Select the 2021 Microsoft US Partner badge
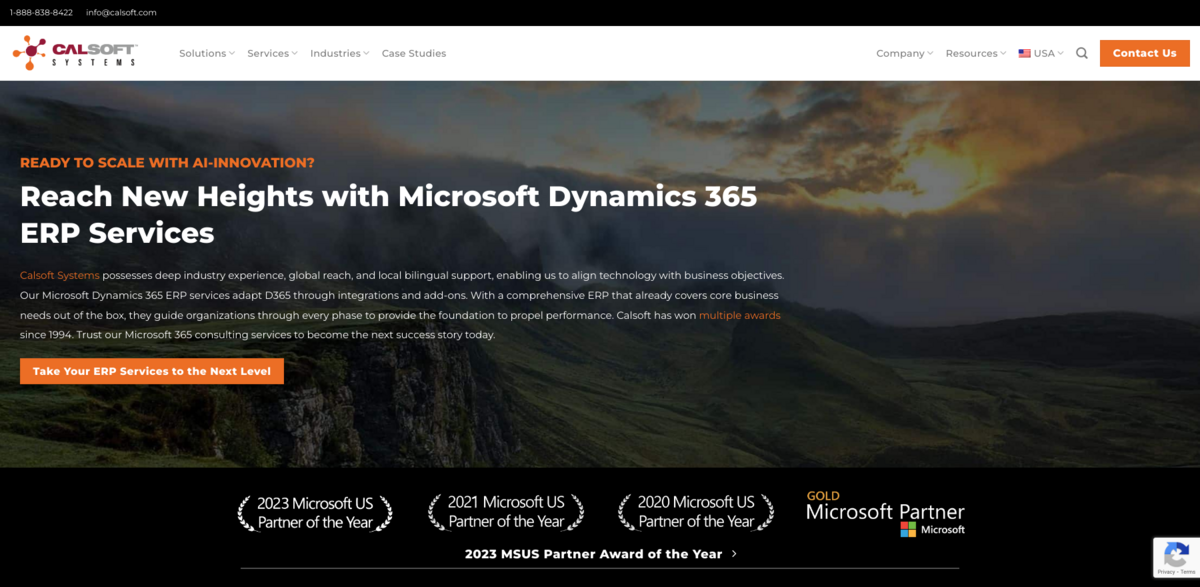This screenshot has width=1200, height=587. [x=506, y=513]
